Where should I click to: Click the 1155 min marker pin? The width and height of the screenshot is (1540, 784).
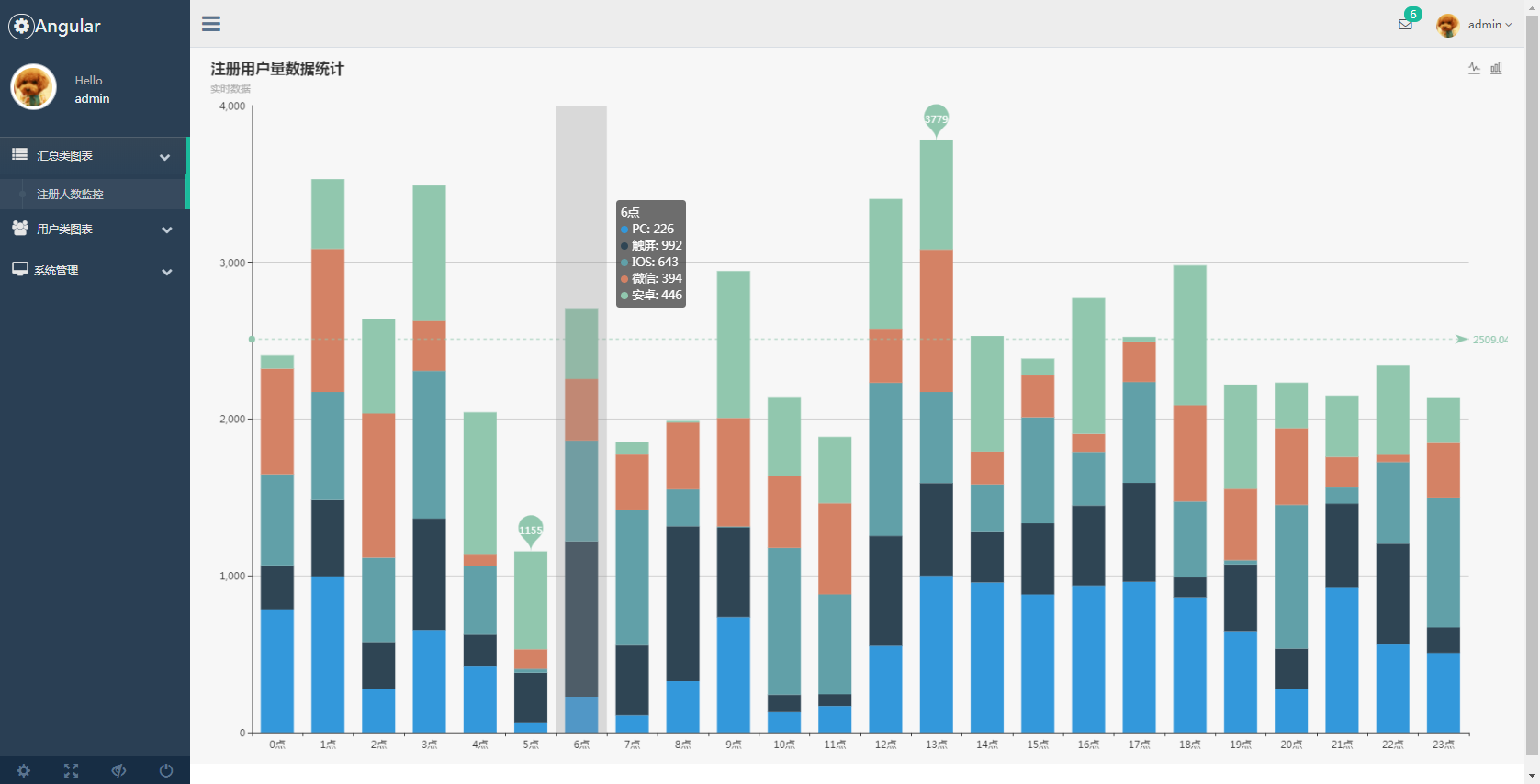(531, 532)
